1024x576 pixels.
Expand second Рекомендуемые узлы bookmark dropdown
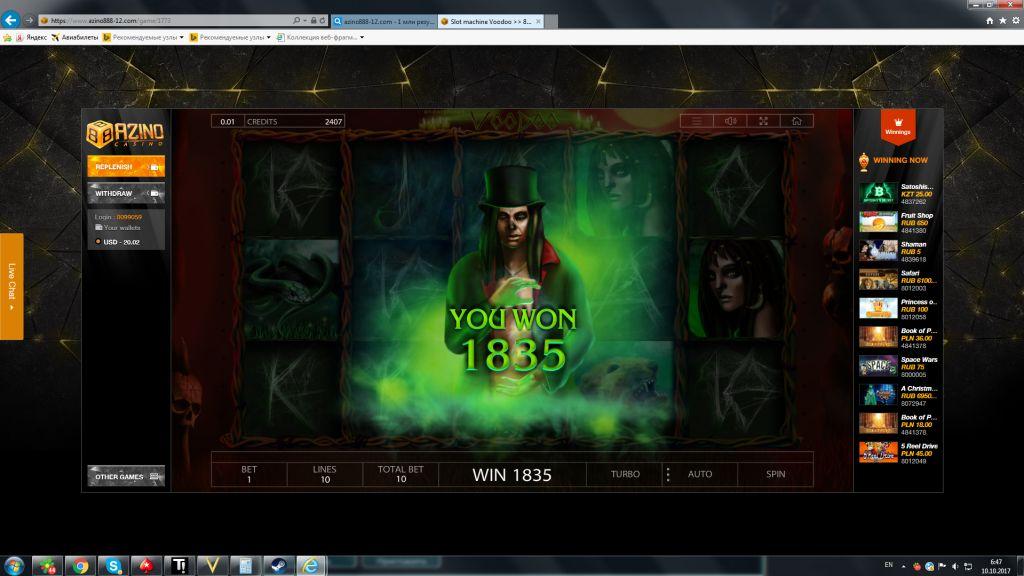(x=268, y=37)
